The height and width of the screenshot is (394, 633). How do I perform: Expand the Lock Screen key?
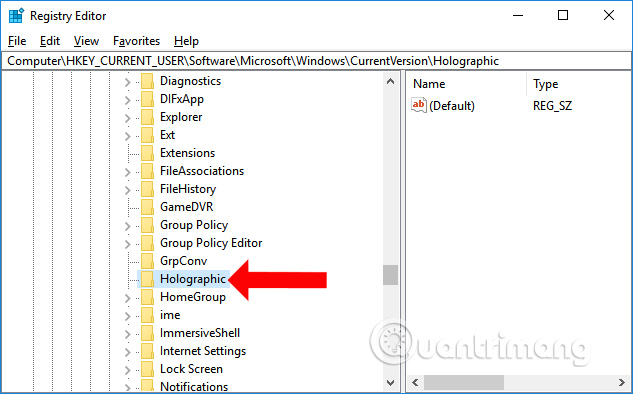[x=128, y=370]
